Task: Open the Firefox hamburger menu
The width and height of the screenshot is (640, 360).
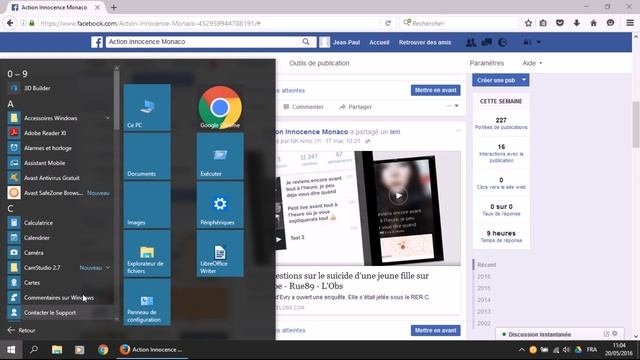Action: coord(630,23)
